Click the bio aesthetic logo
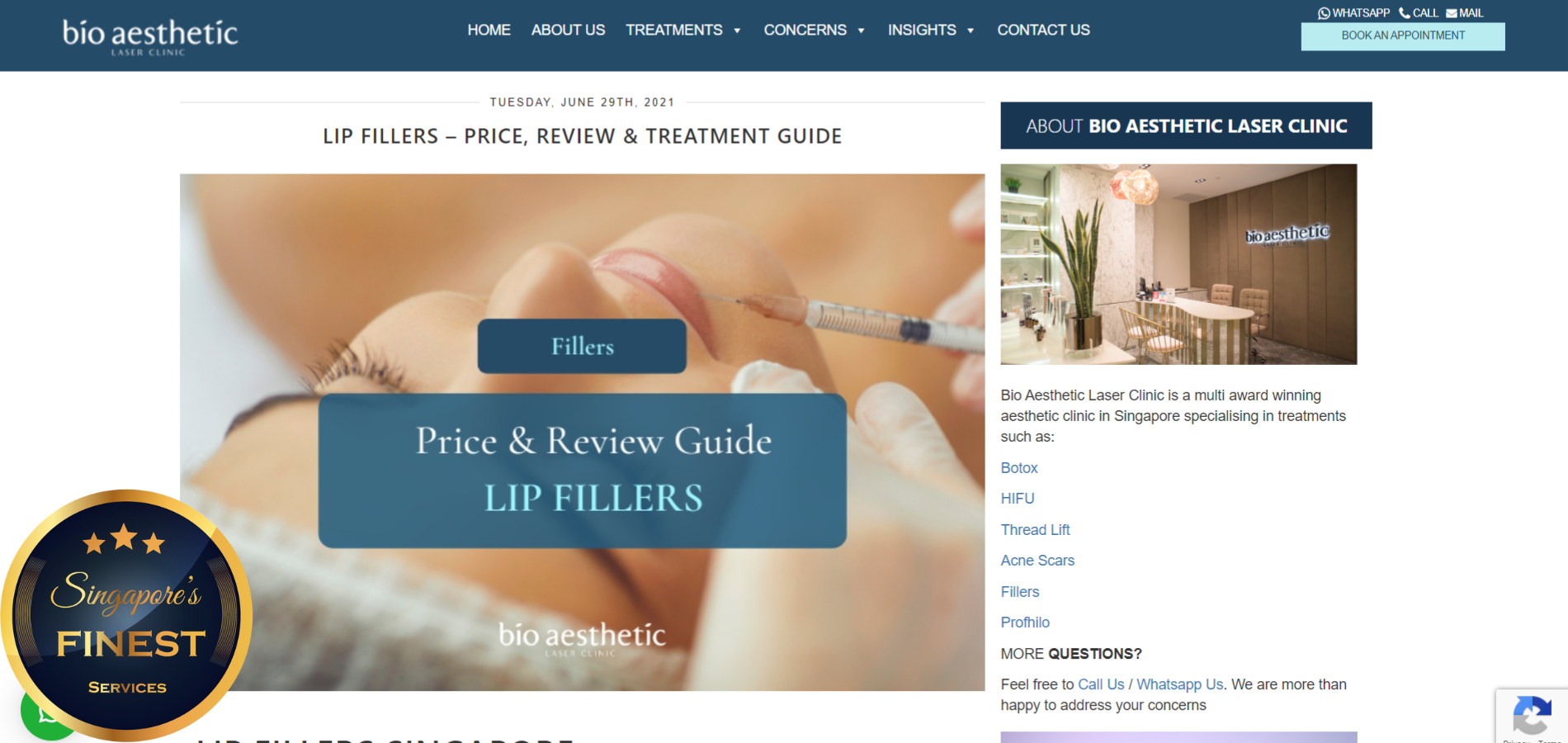 (x=150, y=36)
